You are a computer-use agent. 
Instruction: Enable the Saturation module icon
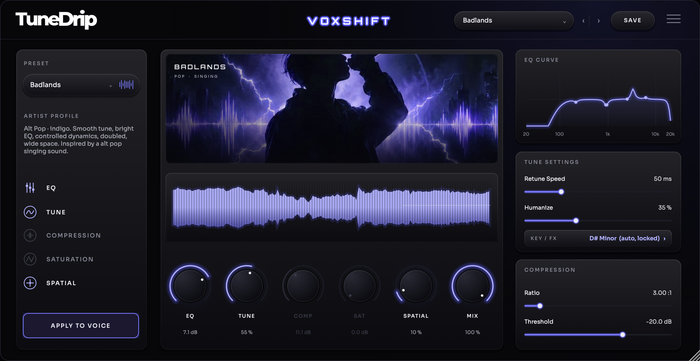(30, 259)
